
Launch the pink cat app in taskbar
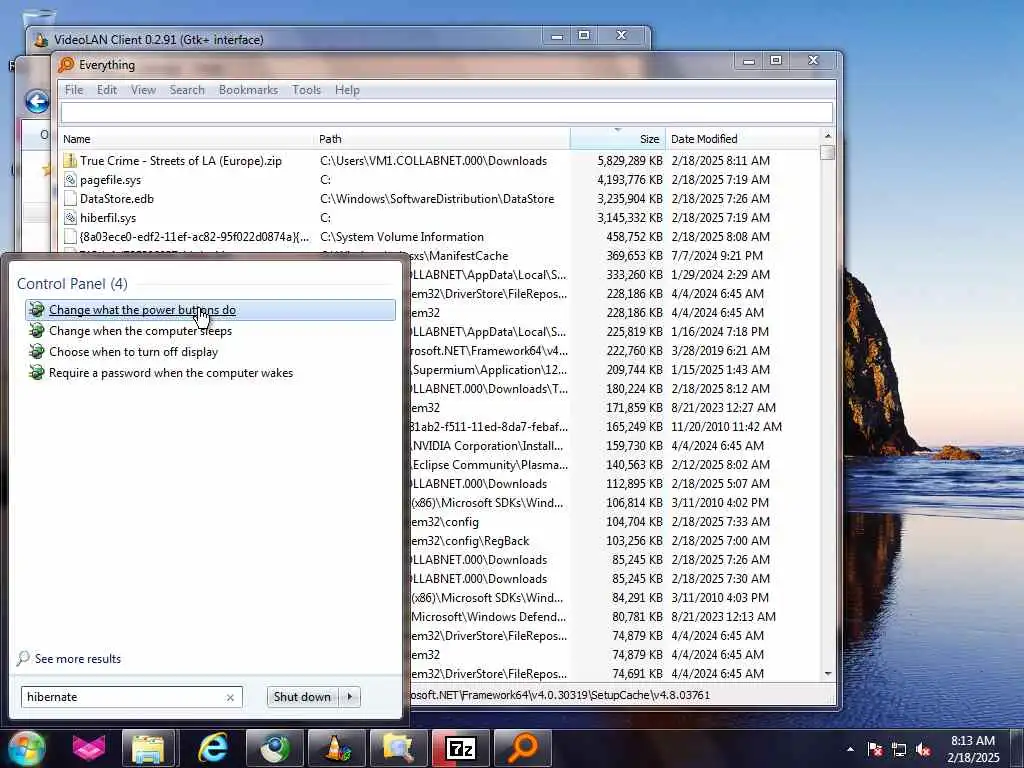click(x=89, y=748)
